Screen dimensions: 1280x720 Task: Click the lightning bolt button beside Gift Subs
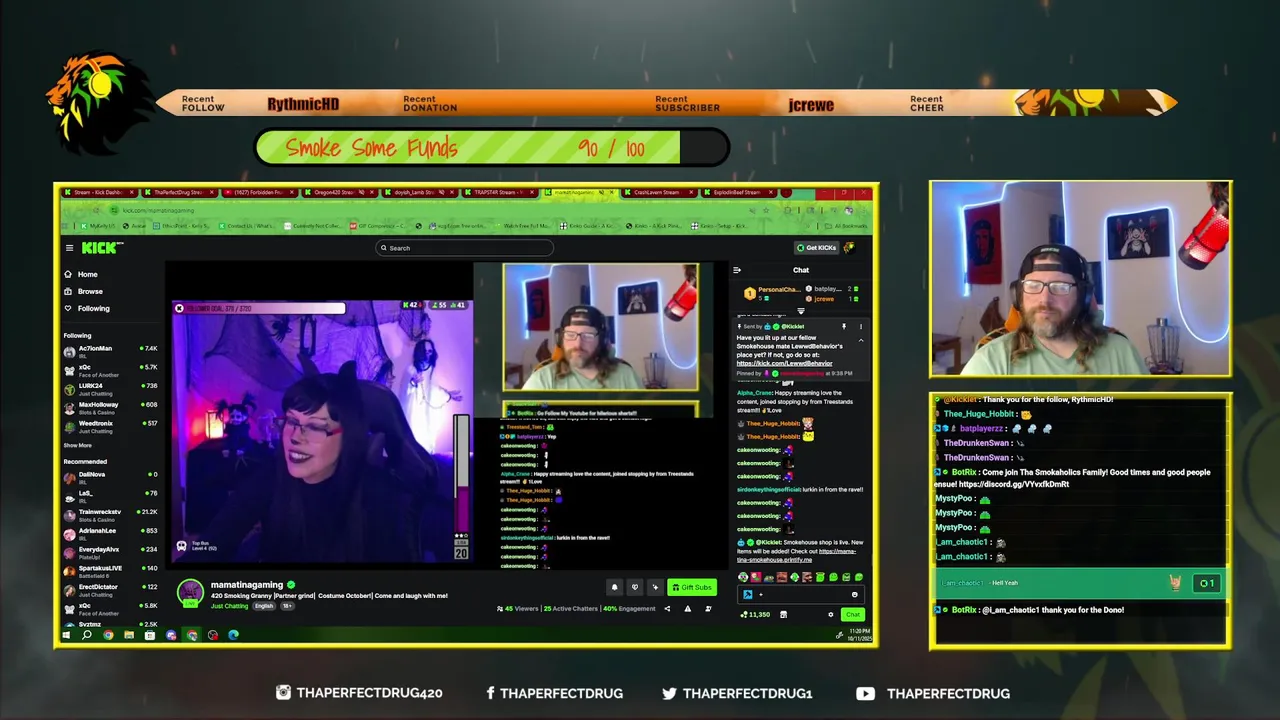[x=656, y=587]
